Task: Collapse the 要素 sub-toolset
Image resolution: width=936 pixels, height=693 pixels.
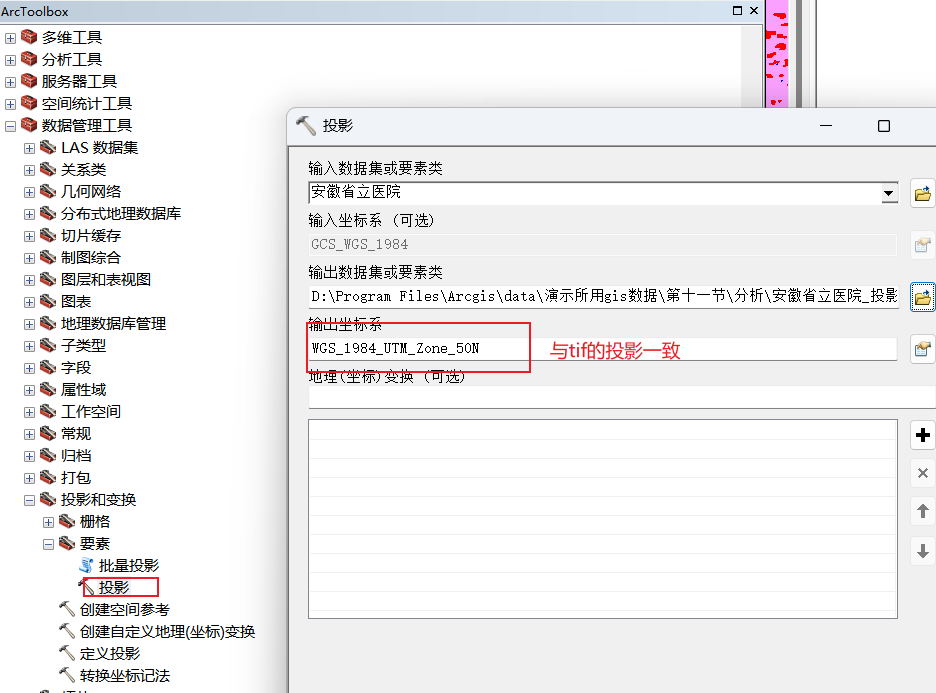Action: (x=48, y=545)
